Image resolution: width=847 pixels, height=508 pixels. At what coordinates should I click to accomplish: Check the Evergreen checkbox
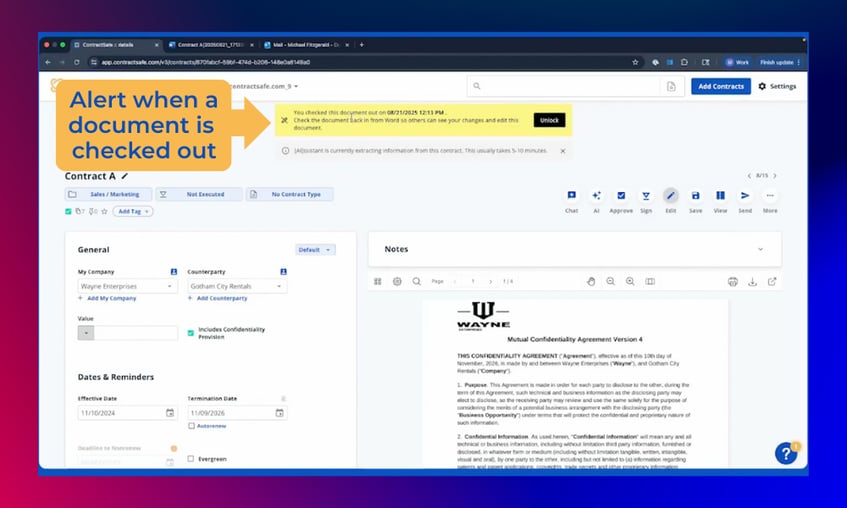point(191,459)
